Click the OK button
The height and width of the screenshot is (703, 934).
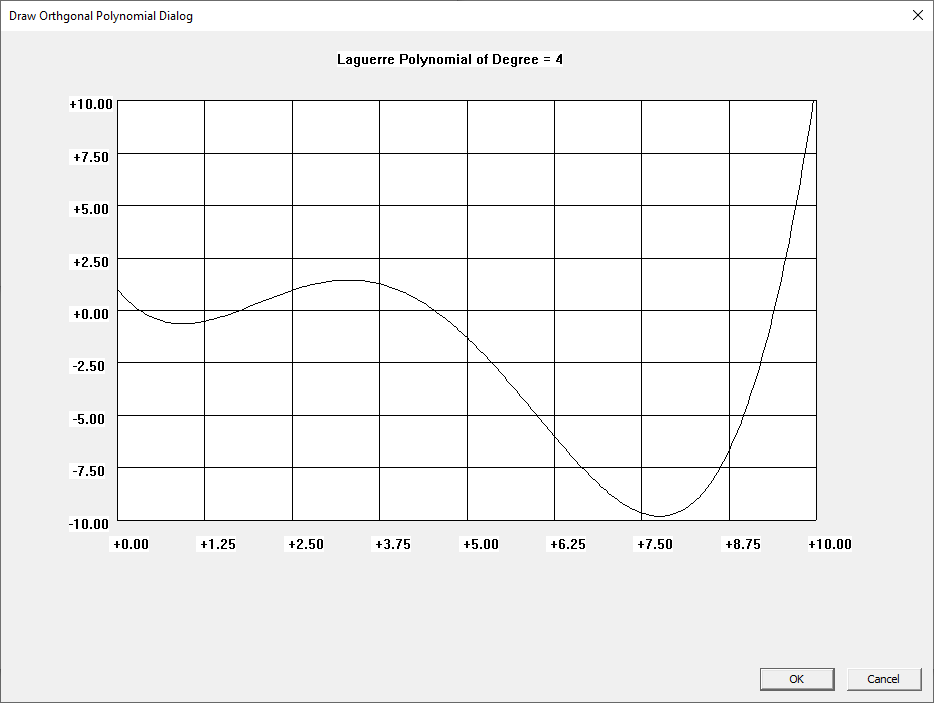[796, 679]
